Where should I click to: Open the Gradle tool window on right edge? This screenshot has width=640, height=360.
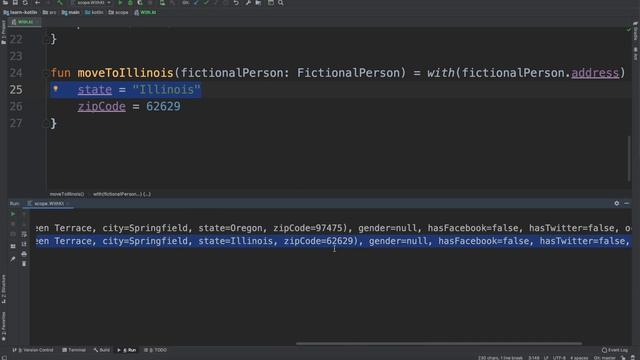click(x=636, y=31)
